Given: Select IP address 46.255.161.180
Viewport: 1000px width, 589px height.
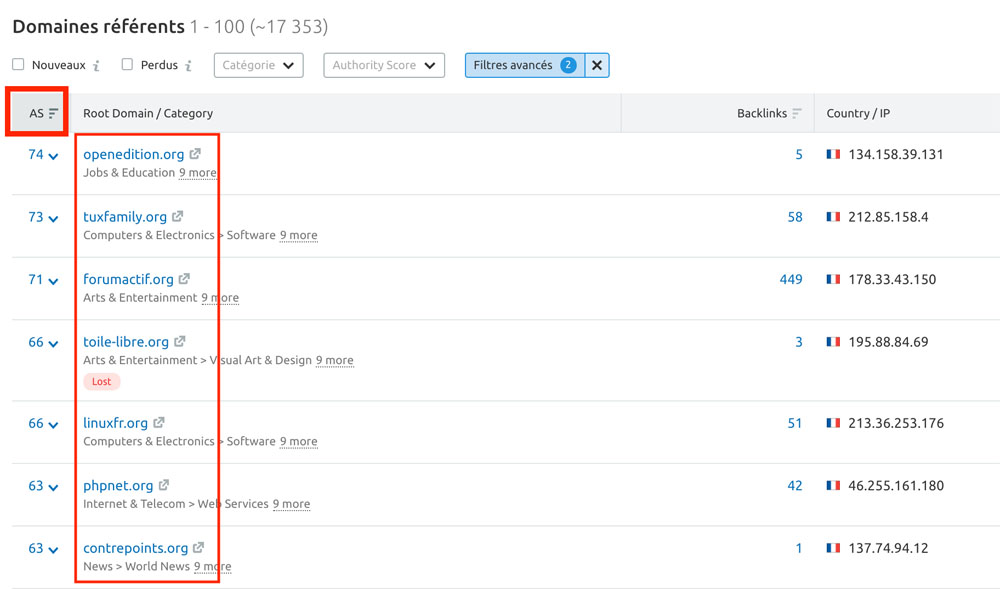Looking at the screenshot, I should point(896,486).
